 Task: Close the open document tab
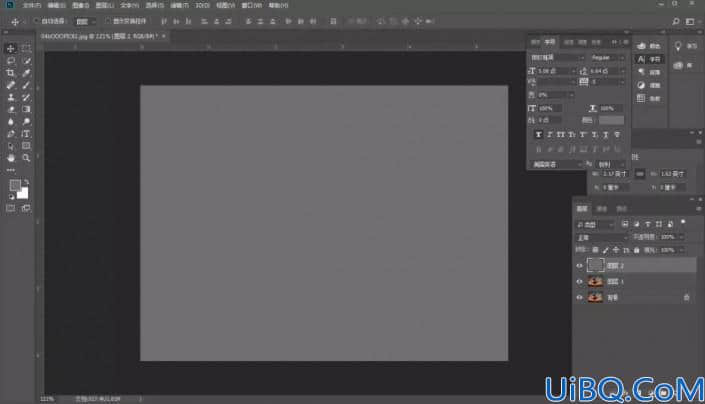(x=164, y=36)
